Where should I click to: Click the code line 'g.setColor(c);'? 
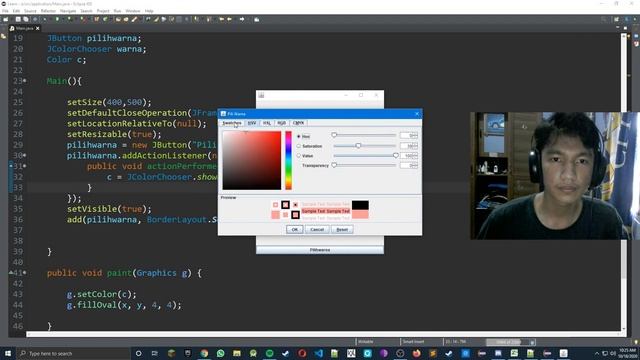coord(102,294)
